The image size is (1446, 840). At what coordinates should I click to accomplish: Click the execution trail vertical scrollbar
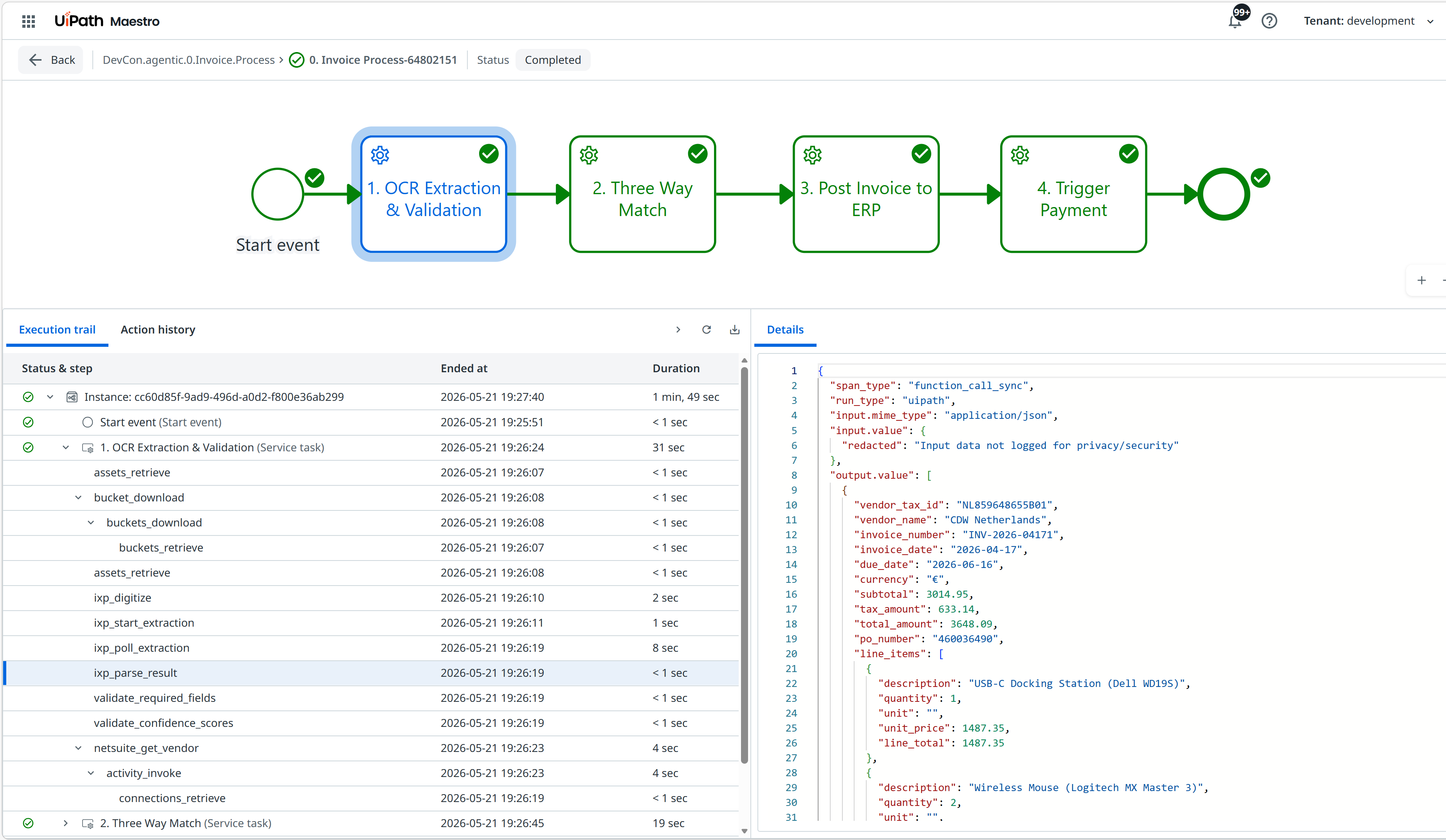[744, 565]
